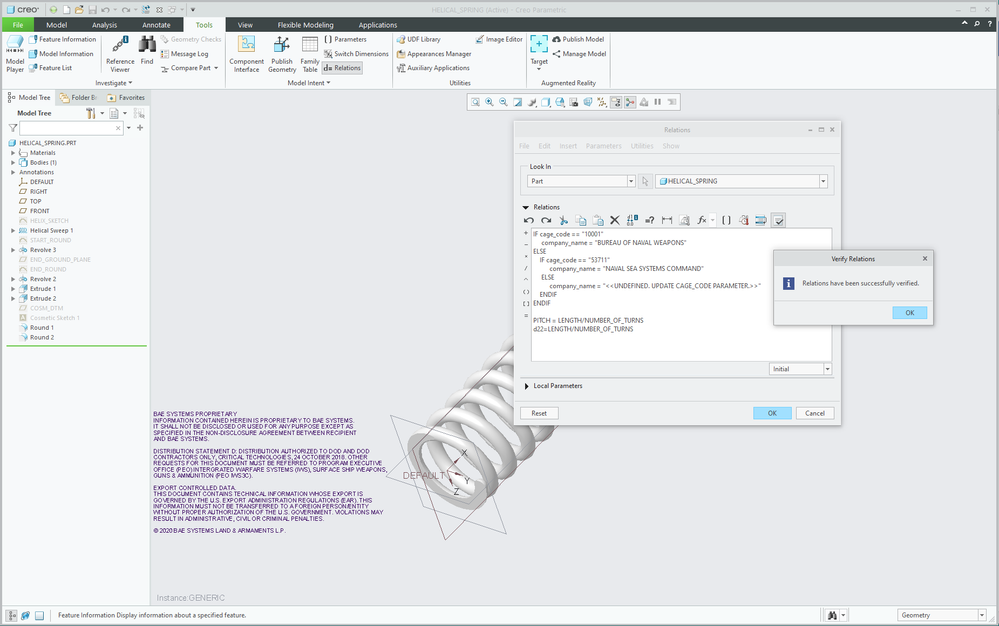Click the Find binoculars icon

[147, 50]
